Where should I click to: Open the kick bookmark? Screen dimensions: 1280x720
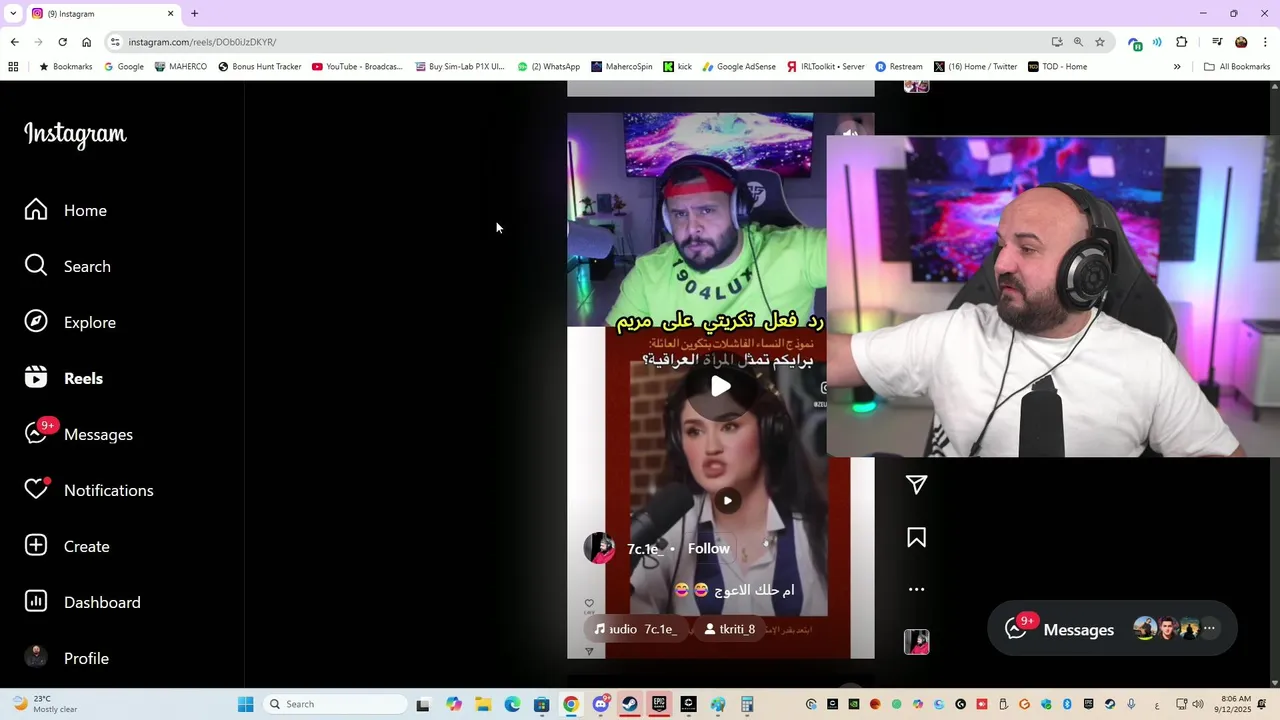pos(678,67)
